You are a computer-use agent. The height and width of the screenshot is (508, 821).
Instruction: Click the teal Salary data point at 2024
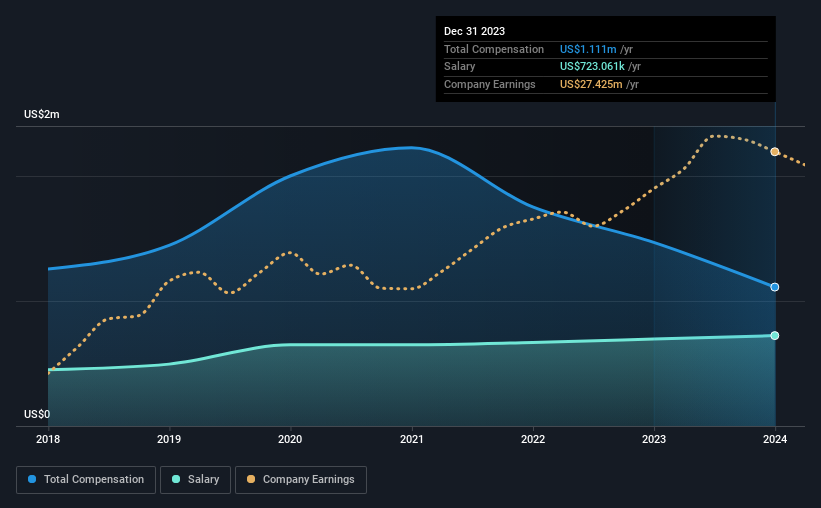775,336
